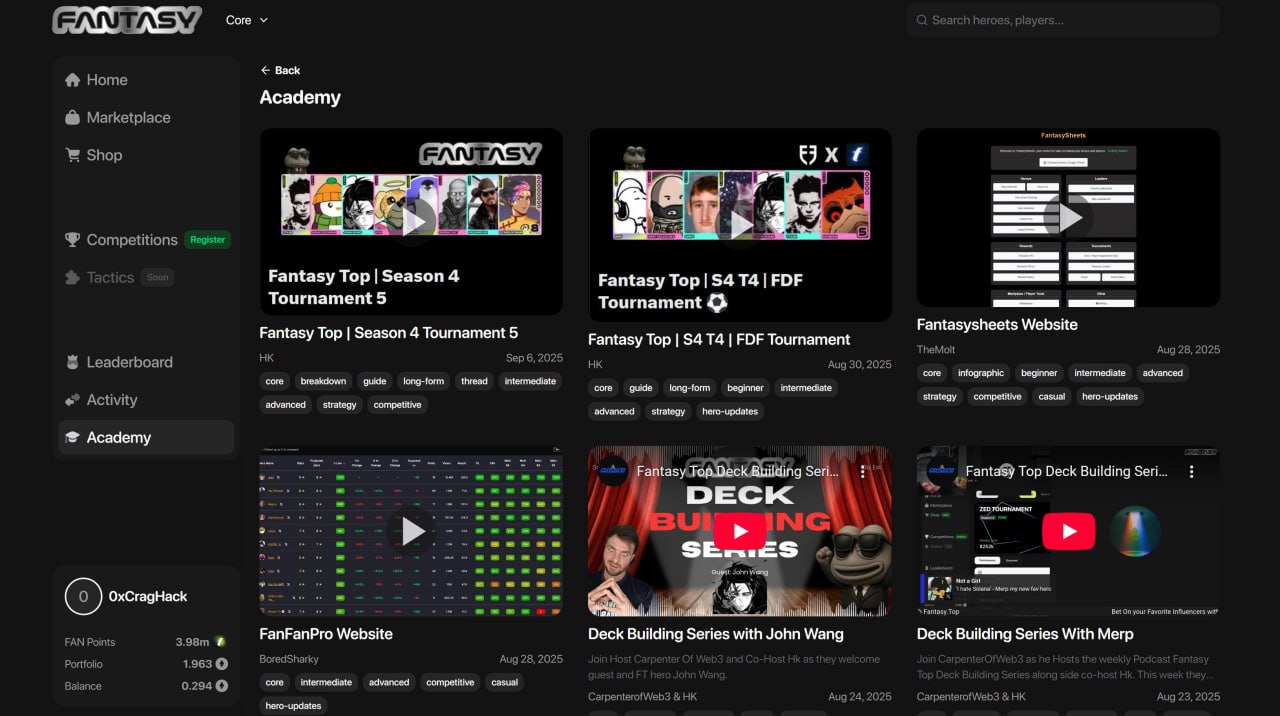Click the Aug 23, 2025 date
Image resolution: width=1280 pixels, height=716 pixels.
click(1188, 697)
